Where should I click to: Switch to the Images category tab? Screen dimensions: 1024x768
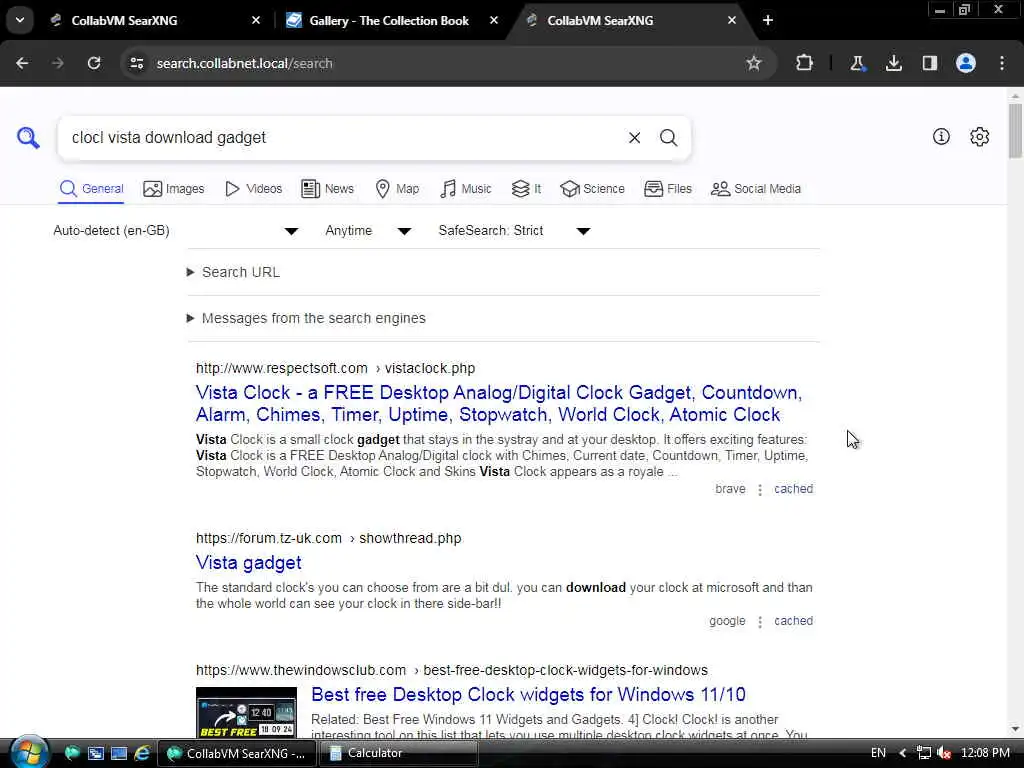174,189
